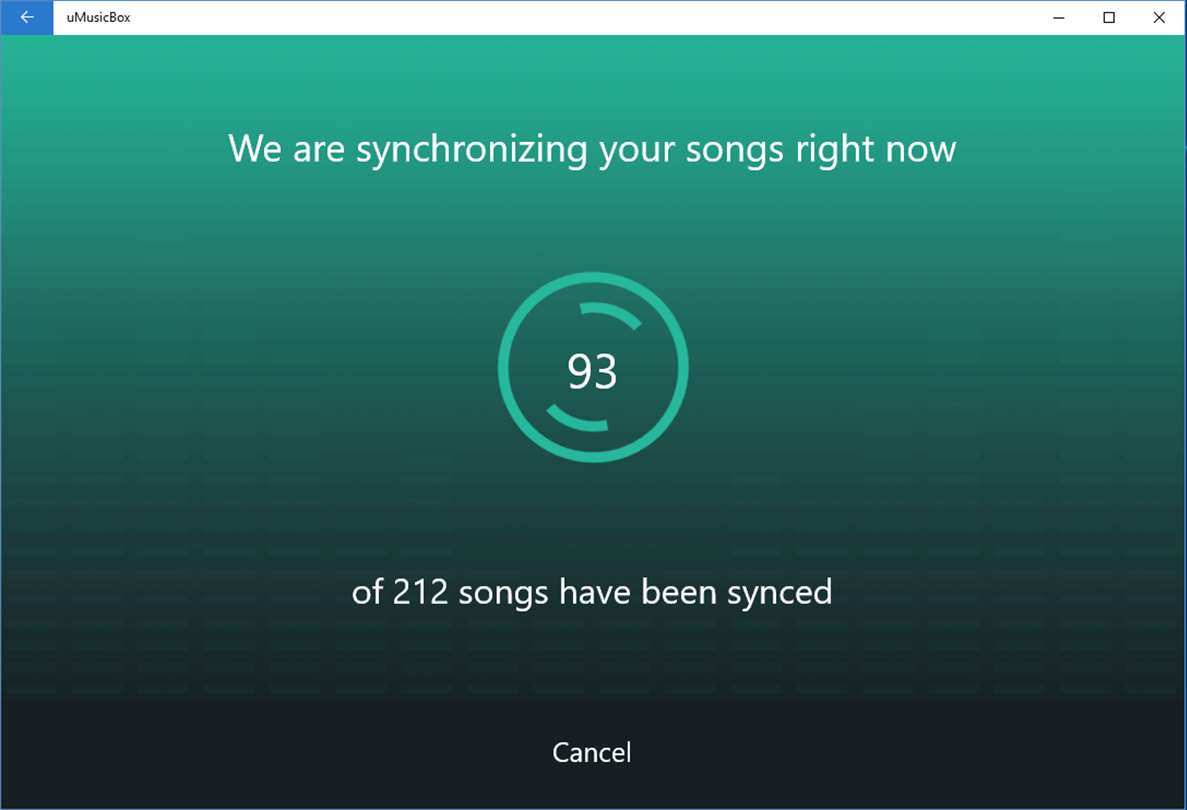Maximize the uMusicBox window
This screenshot has height=810, width=1187.
[x=1109, y=17]
